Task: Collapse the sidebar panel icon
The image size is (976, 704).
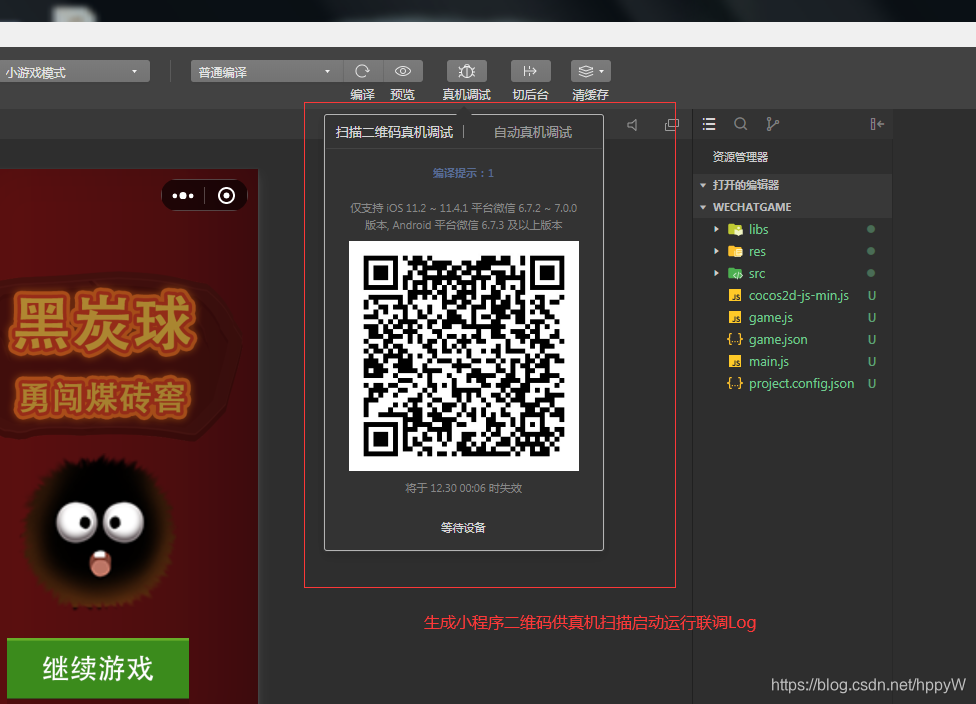Action: tap(877, 124)
